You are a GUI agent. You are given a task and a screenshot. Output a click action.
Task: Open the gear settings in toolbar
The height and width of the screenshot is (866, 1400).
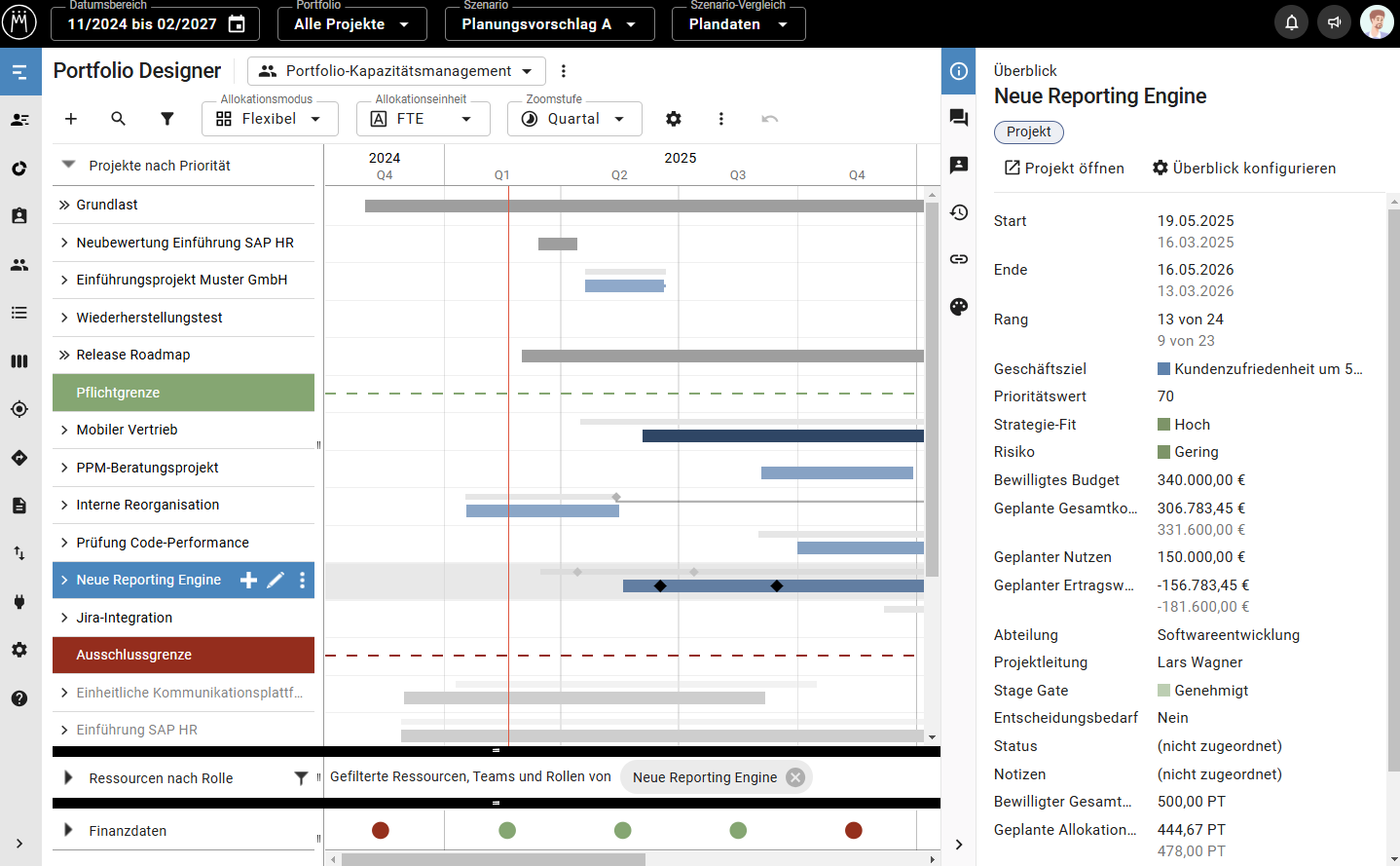tap(673, 119)
